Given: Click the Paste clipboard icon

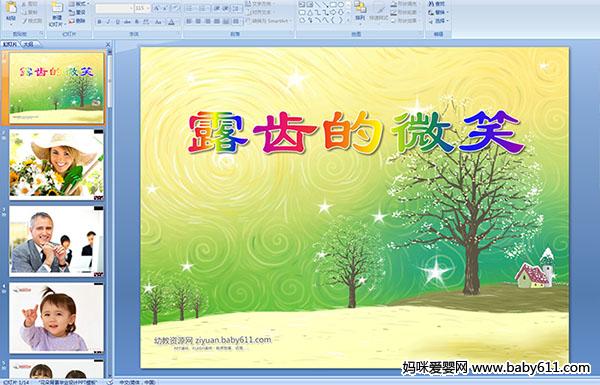Looking at the screenshot, I should tap(11, 11).
